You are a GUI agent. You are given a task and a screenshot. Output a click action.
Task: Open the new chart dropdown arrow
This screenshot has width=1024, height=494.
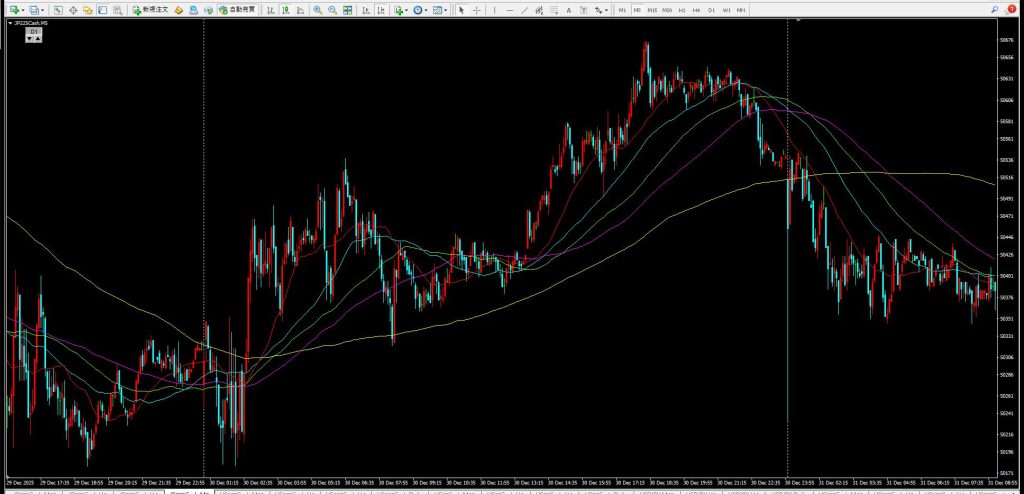(24, 9)
